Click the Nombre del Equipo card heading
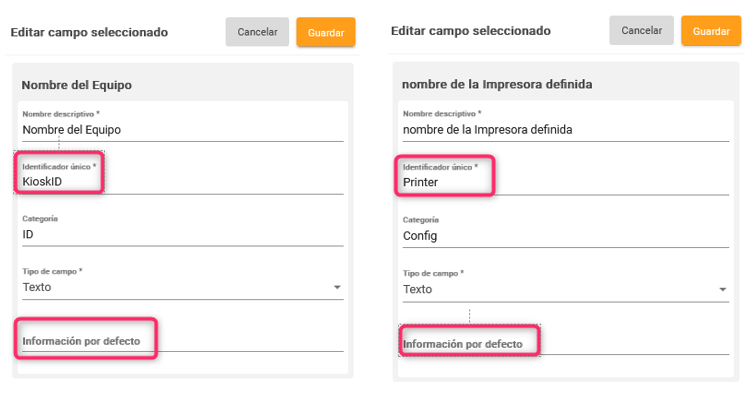The image size is (751, 399). click(77, 85)
